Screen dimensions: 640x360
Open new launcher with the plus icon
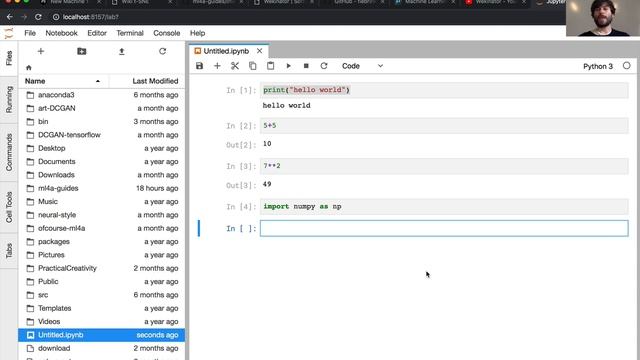coord(40,51)
